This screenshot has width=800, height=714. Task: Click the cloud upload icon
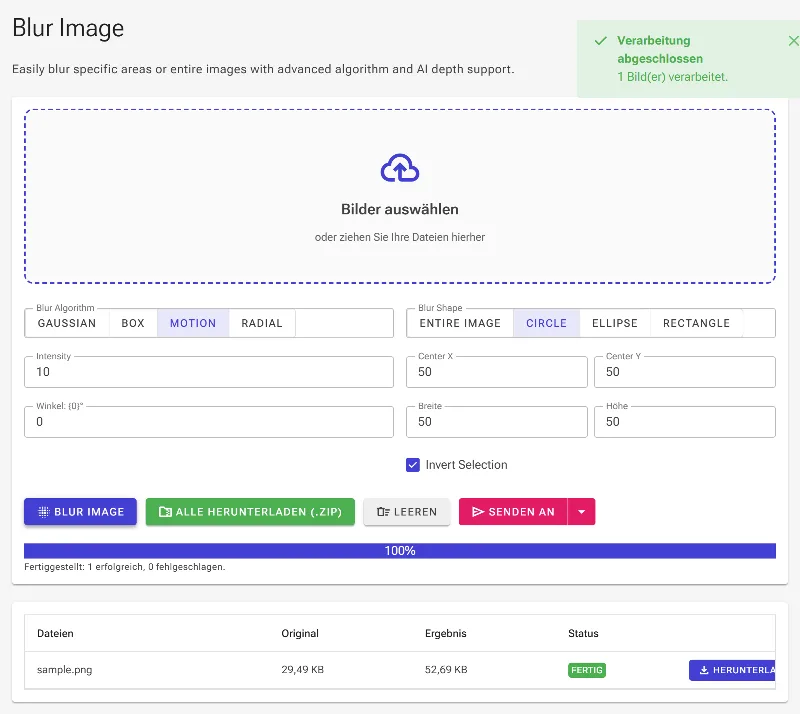tap(399, 168)
